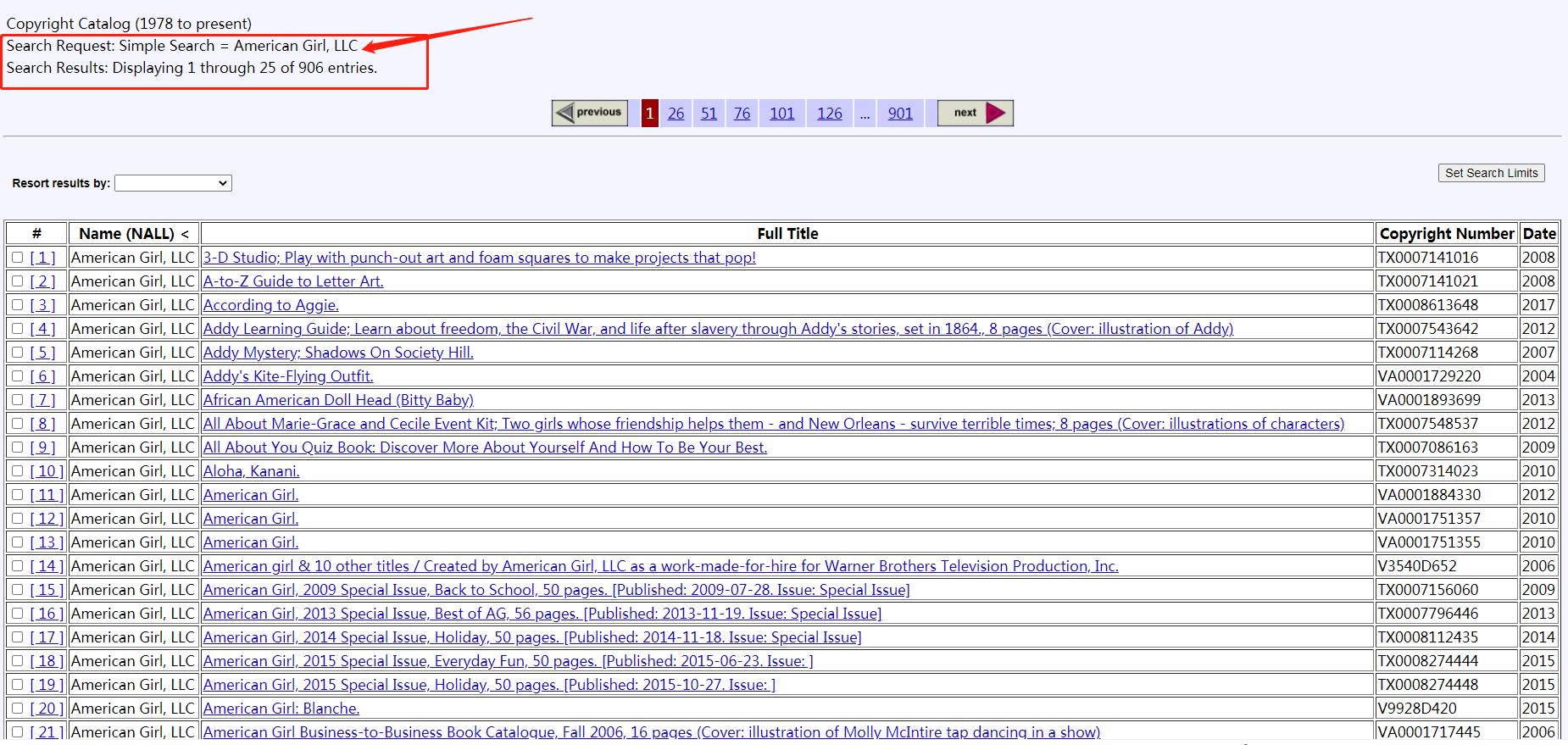Open American girl & 10 other titles link
Screen dimensions: 1568x745
click(660, 566)
